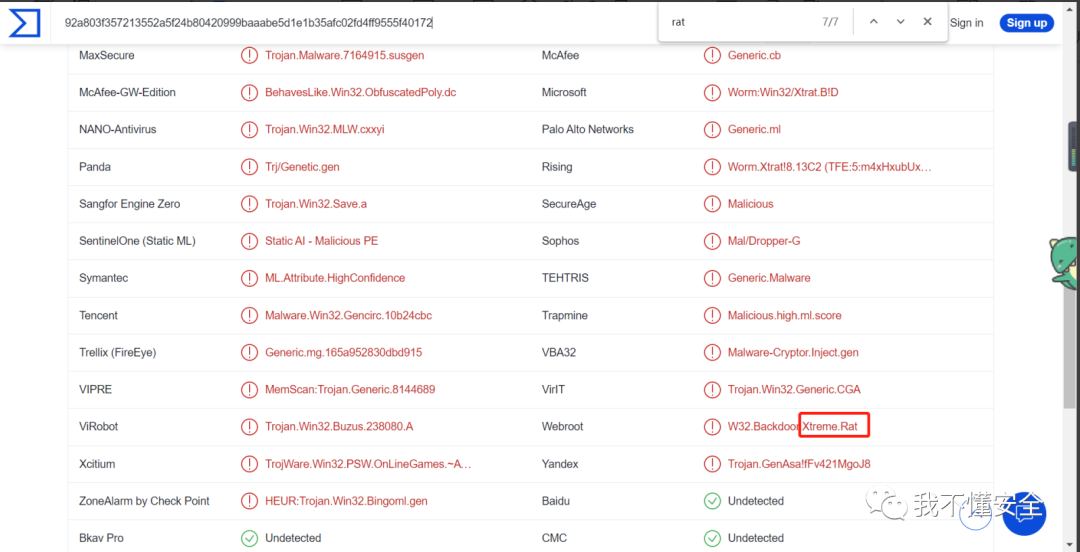This screenshot has width=1080, height=552.
Task: Click the ZoneAlarm alert icon
Action: [x=249, y=501]
